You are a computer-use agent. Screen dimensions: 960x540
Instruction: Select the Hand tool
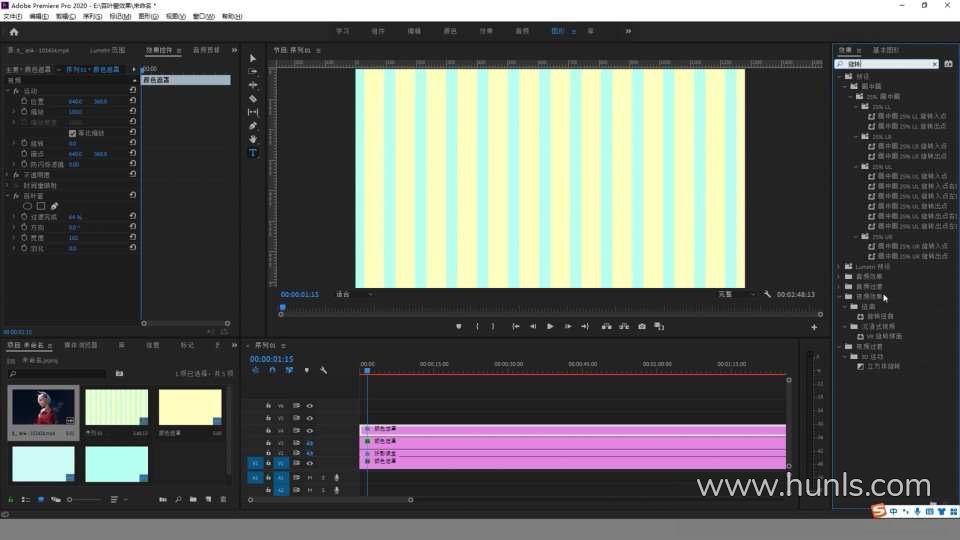(x=253, y=139)
